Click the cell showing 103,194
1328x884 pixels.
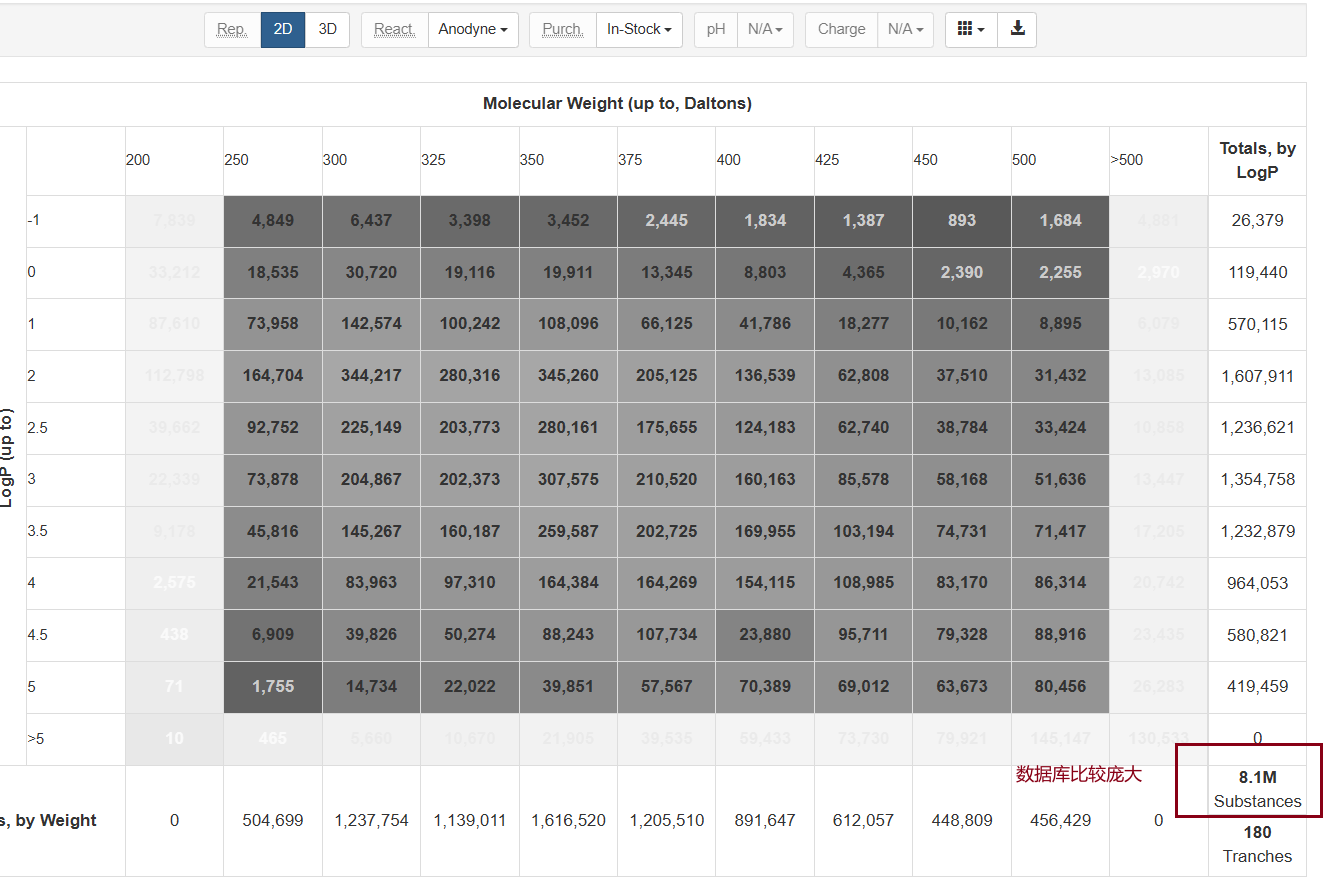click(x=863, y=531)
